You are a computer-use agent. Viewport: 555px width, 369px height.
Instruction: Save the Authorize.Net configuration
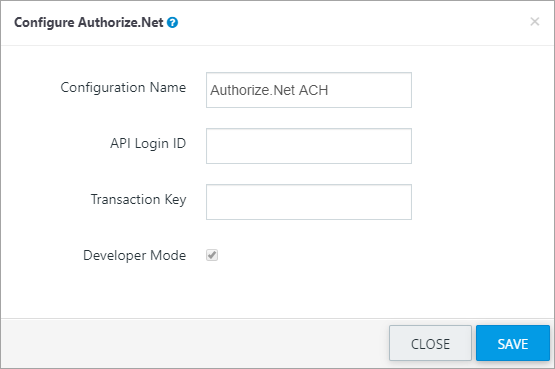[513, 343]
